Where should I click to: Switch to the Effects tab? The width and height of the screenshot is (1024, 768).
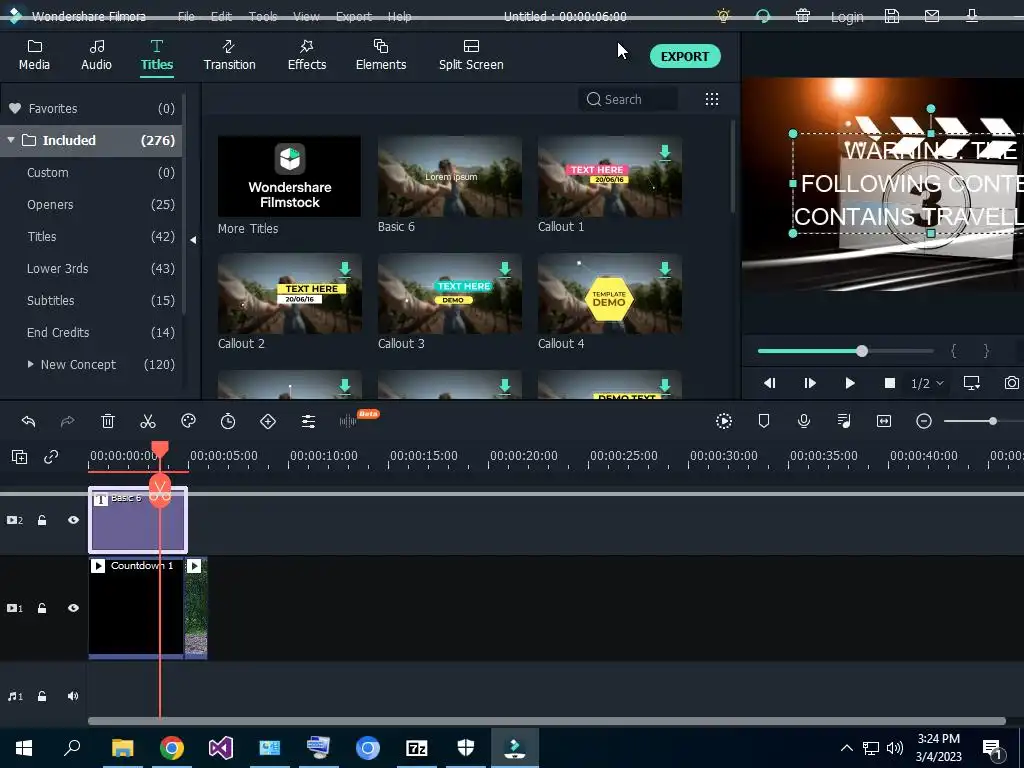pos(307,56)
